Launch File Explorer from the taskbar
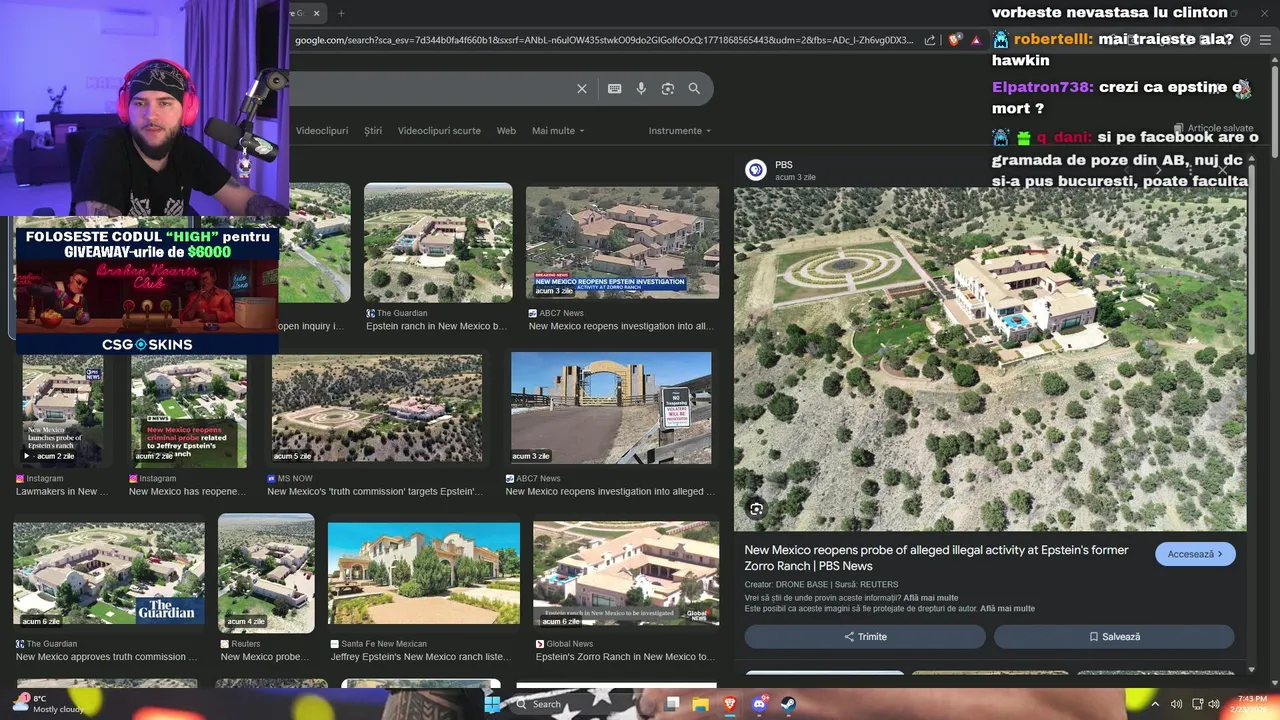This screenshot has width=1280, height=720. click(x=701, y=704)
